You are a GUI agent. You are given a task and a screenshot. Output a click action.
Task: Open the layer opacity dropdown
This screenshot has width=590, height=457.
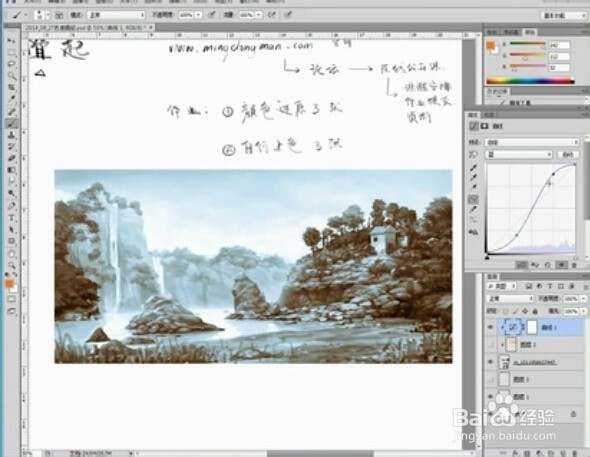(x=583, y=299)
